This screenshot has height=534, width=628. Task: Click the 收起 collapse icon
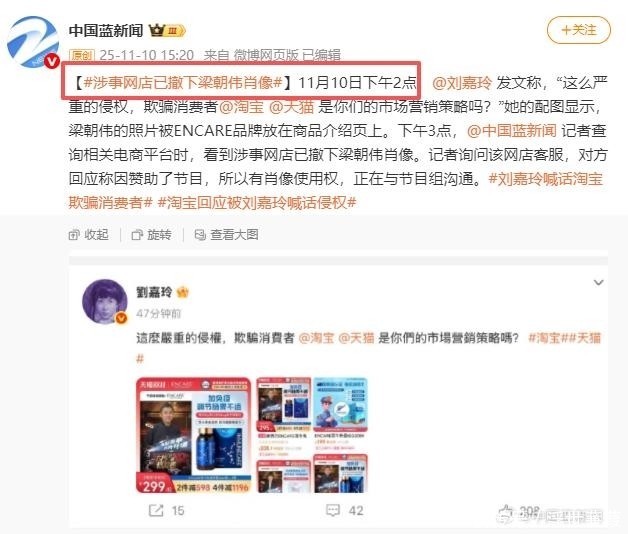[74, 235]
